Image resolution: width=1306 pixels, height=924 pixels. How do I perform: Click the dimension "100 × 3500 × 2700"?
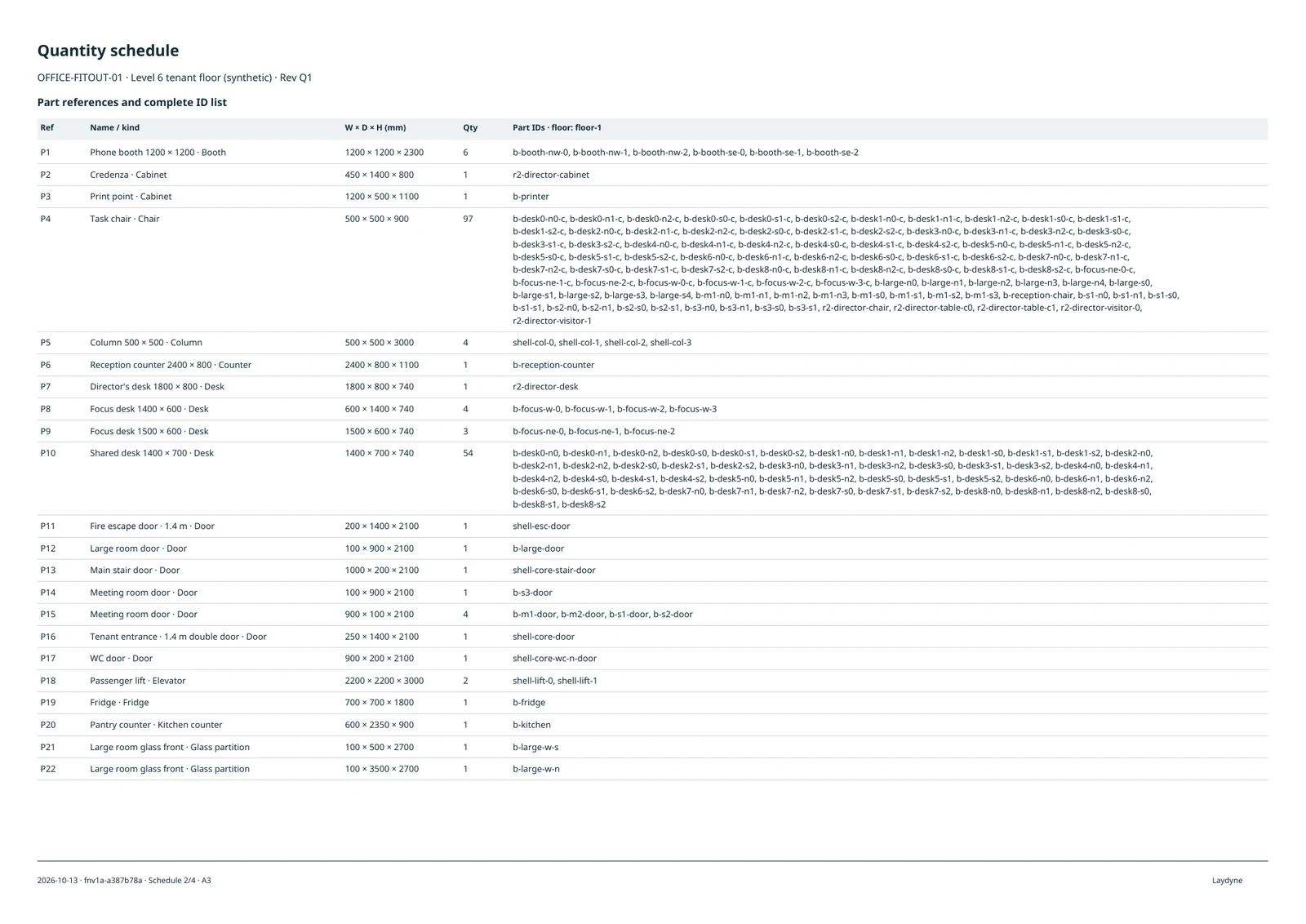point(381,769)
